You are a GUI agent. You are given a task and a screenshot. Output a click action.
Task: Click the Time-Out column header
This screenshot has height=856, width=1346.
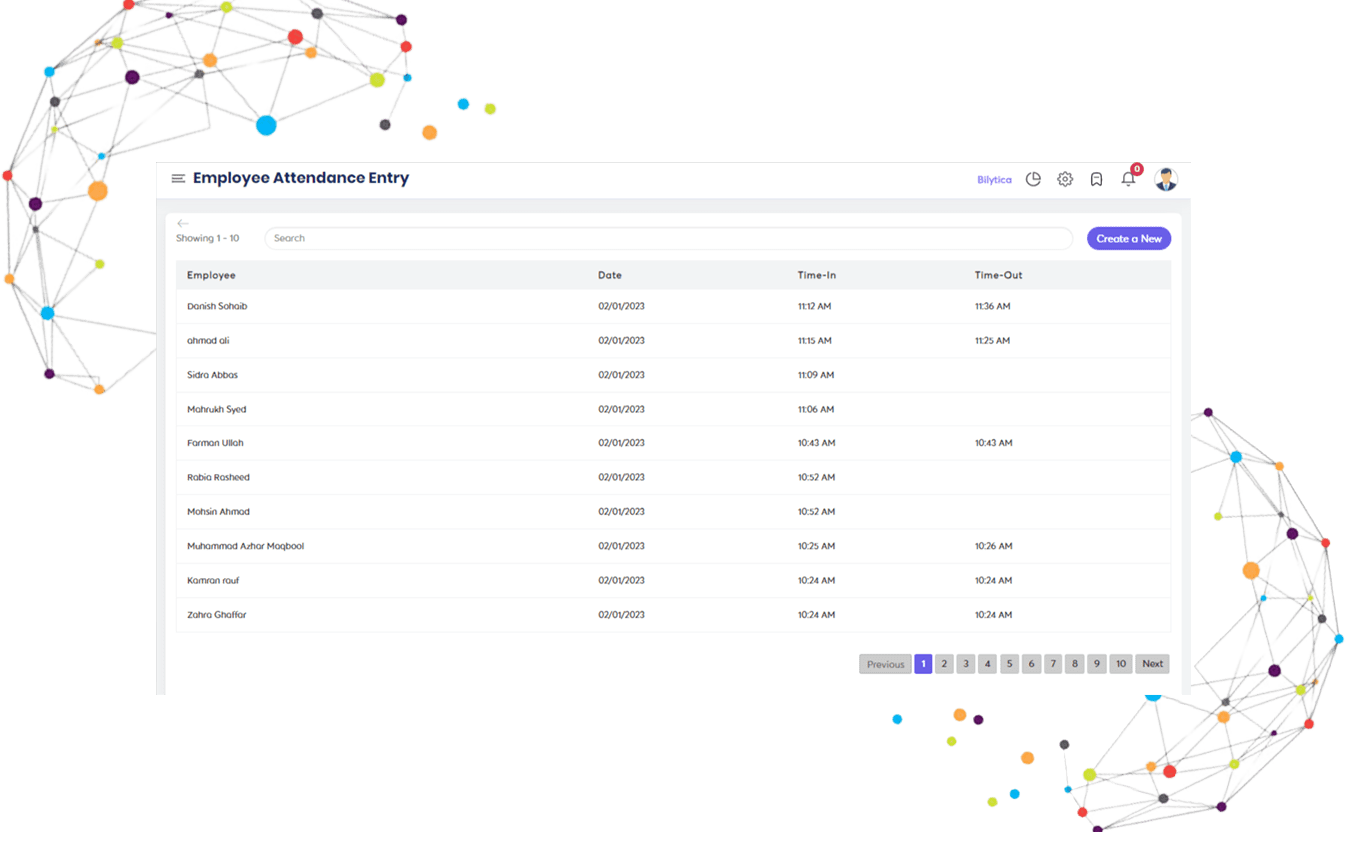pos(999,275)
